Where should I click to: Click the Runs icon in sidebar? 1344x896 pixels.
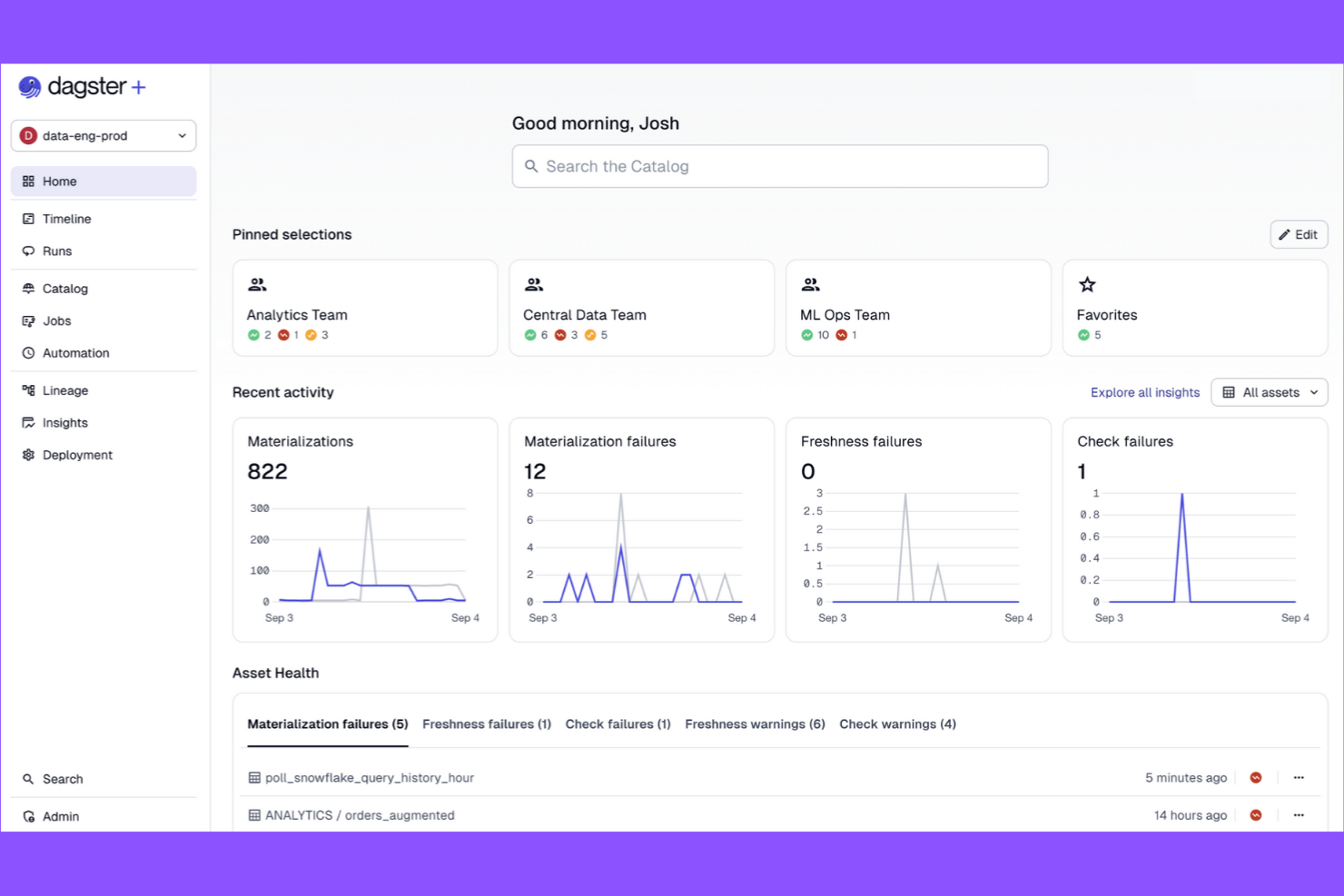click(28, 251)
